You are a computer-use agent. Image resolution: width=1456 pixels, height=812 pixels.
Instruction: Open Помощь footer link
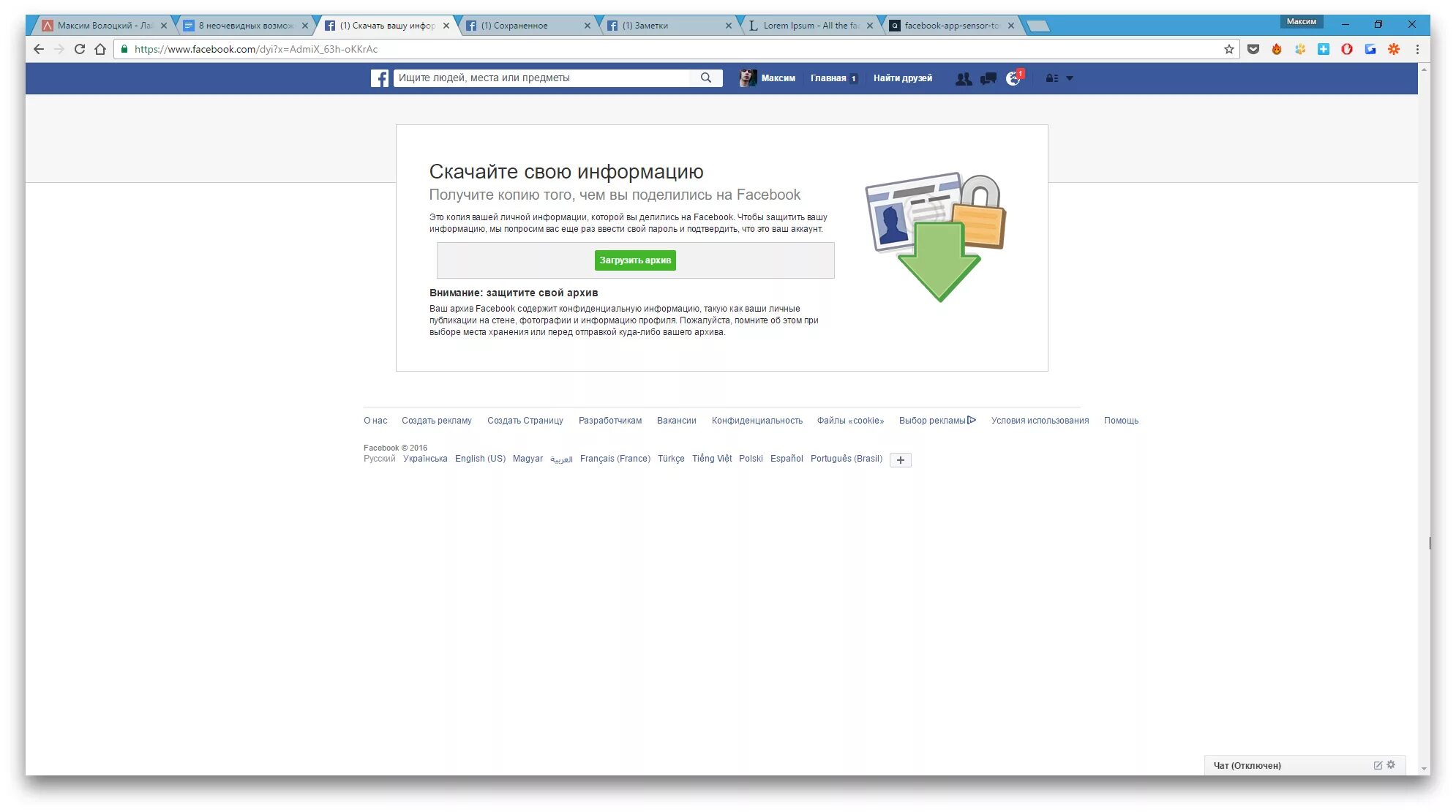pos(1121,421)
